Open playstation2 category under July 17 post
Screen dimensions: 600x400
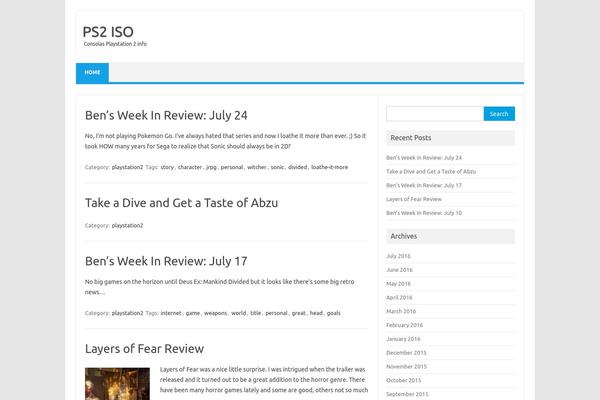[127, 313]
